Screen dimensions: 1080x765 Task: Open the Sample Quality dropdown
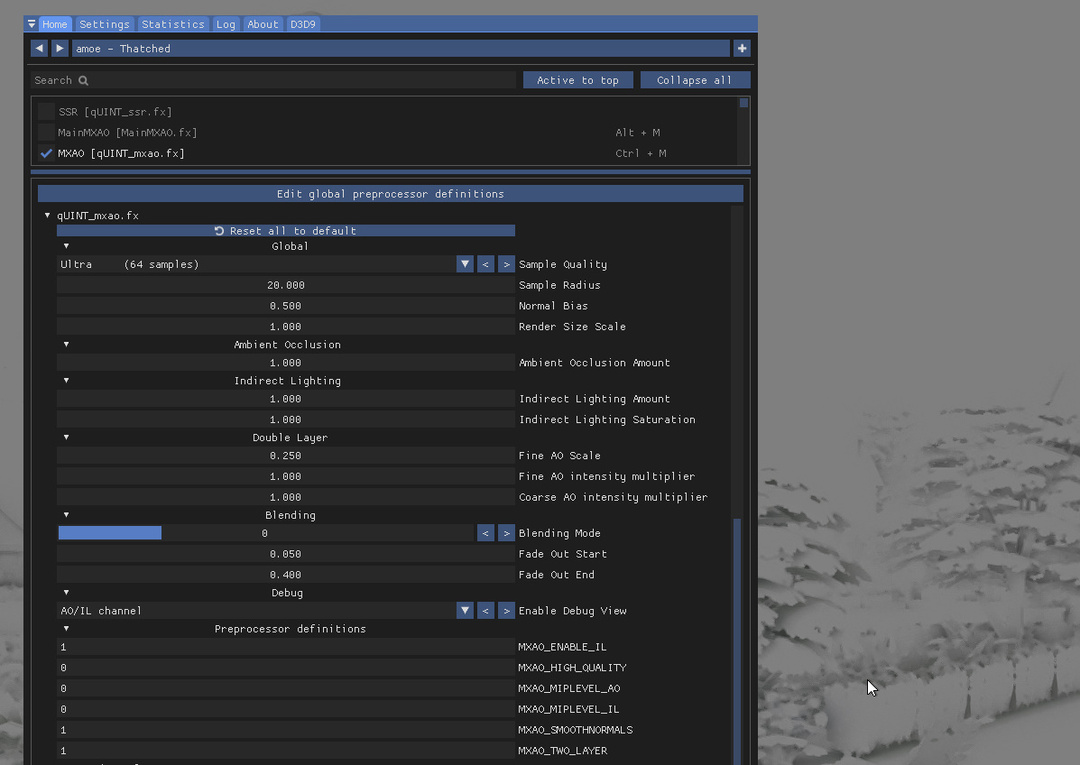pos(465,264)
